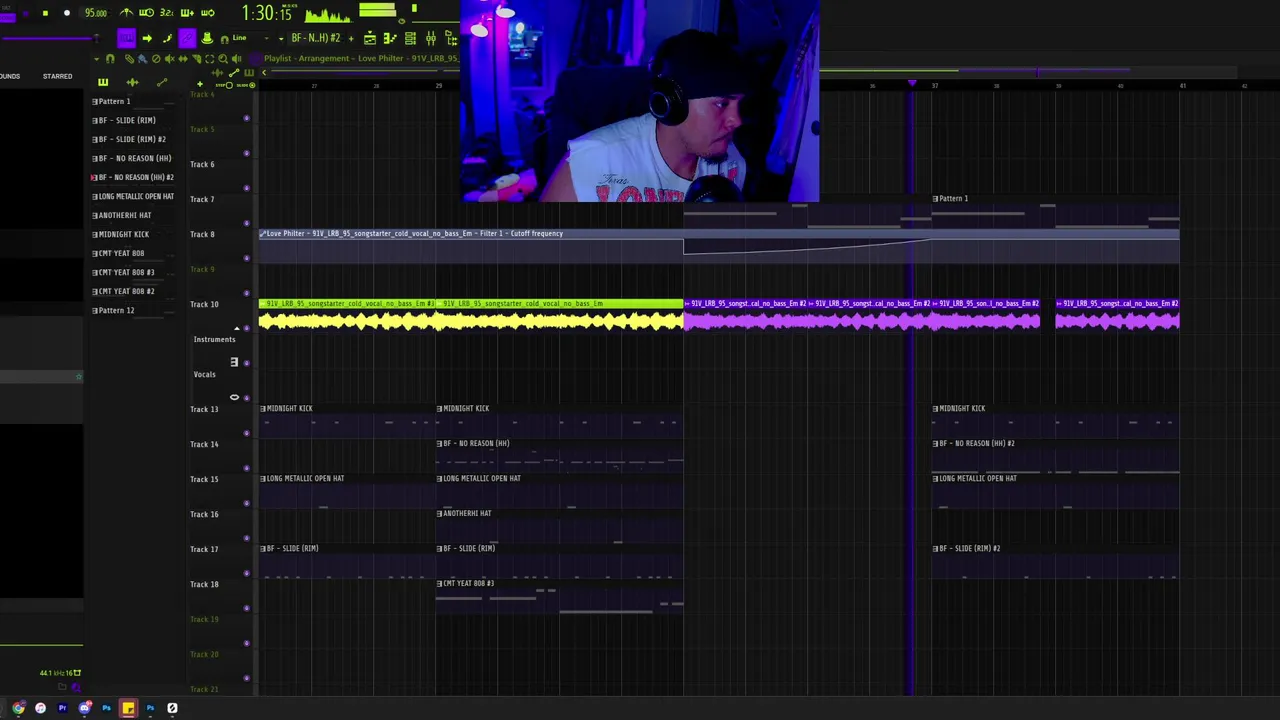Click the Vocals track header
1280x720 pixels.
click(204, 374)
